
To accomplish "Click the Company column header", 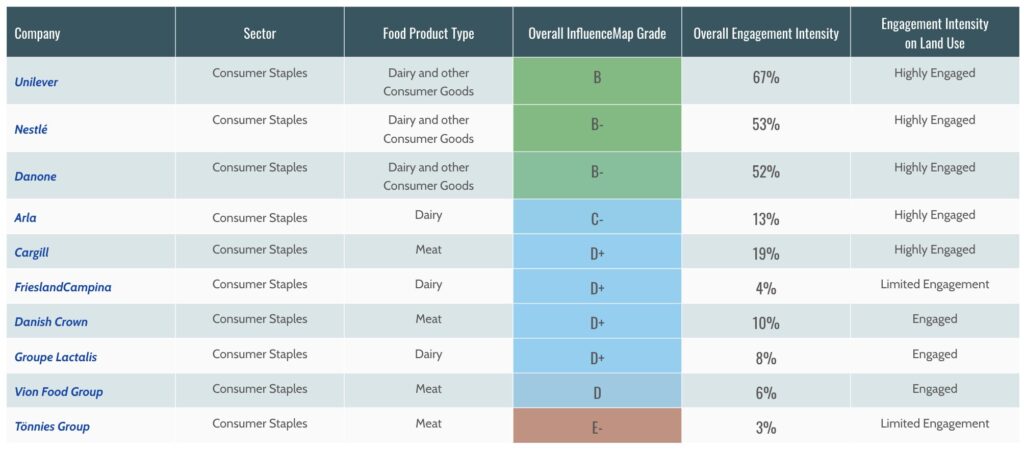I will click(37, 33).
